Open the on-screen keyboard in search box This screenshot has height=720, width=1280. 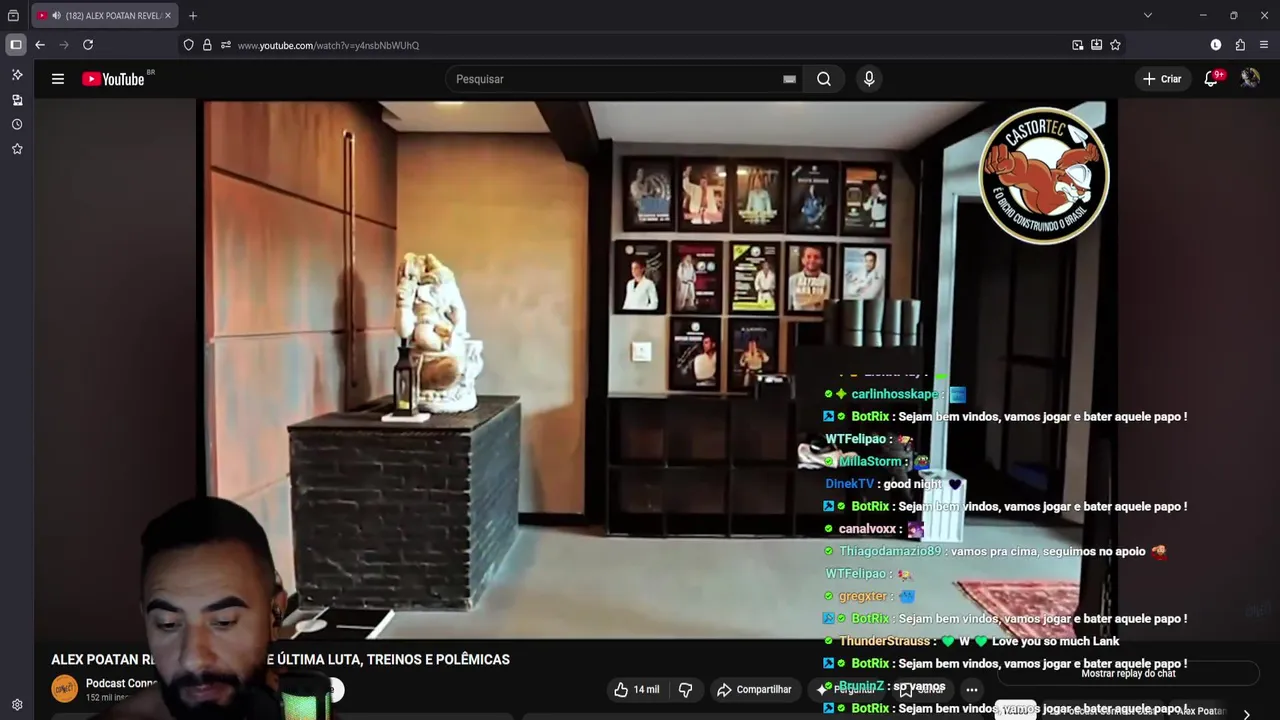[x=789, y=79]
